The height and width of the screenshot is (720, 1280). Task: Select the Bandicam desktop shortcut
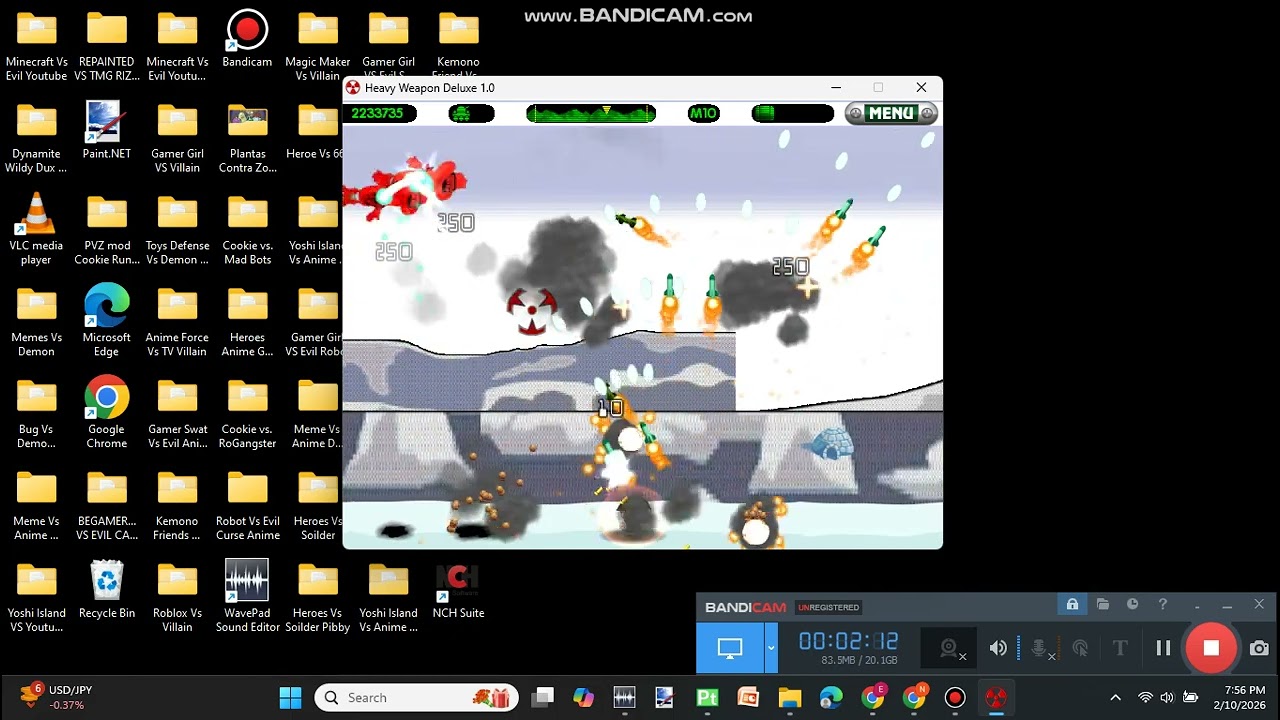(247, 40)
